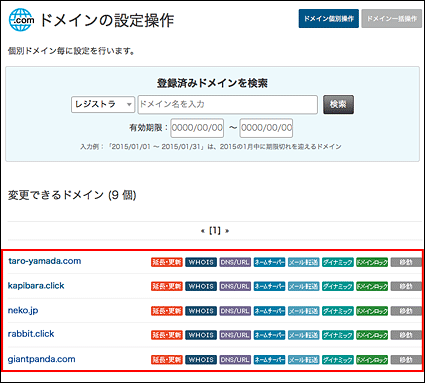Click メール転送 for kapibara.click
The image size is (425, 383).
tap(303, 286)
